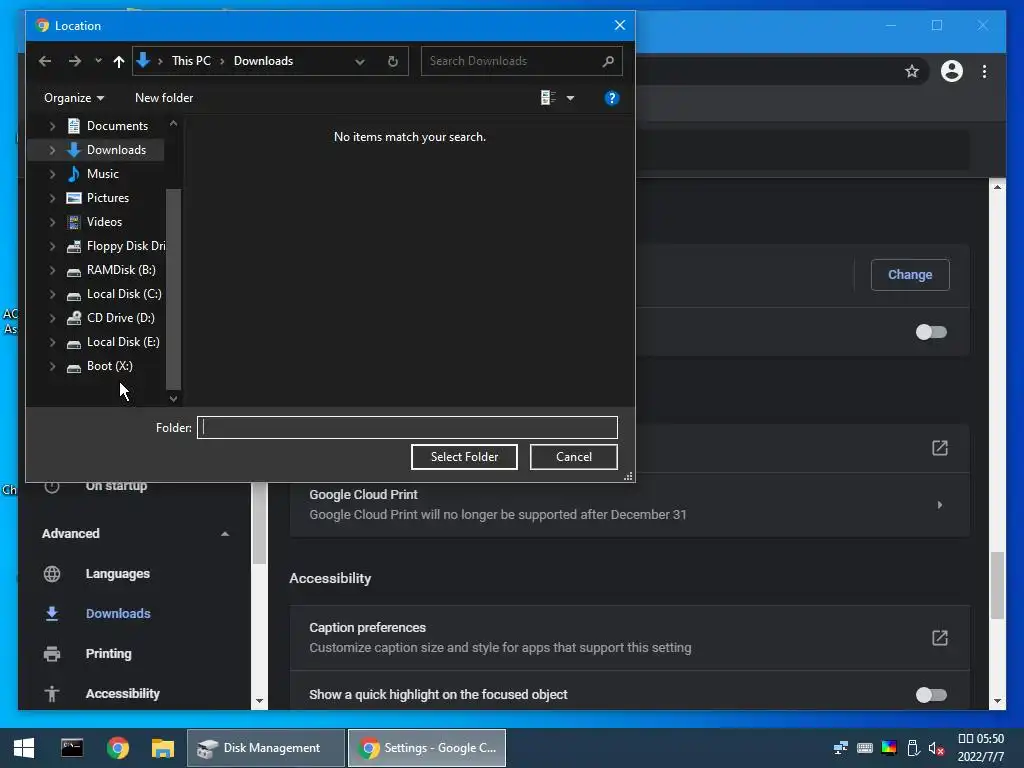
Task: Go forward in the Location dialog
Action: (x=74, y=61)
